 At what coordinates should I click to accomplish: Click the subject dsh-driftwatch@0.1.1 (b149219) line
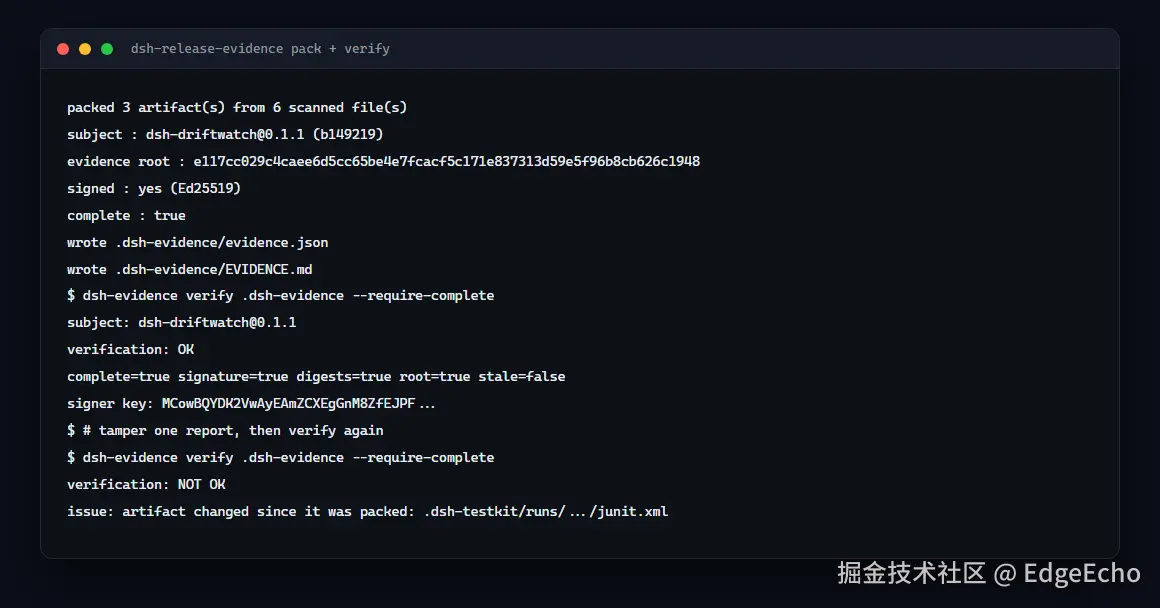click(x=225, y=135)
